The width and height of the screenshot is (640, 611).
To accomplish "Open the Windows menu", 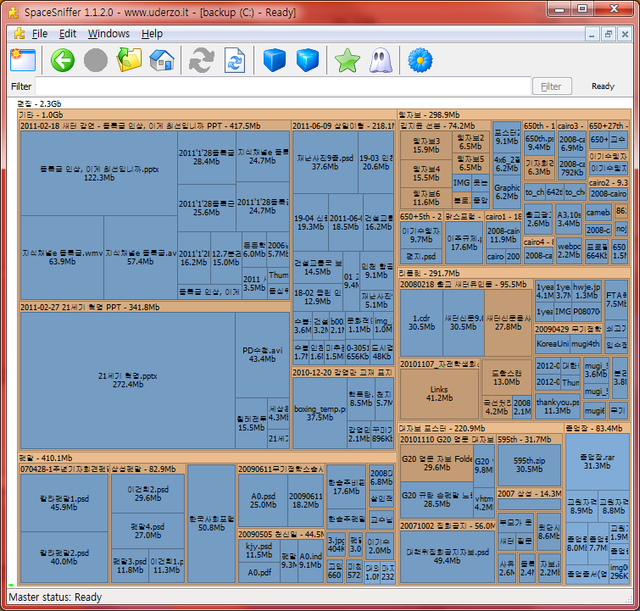I will pos(109,33).
